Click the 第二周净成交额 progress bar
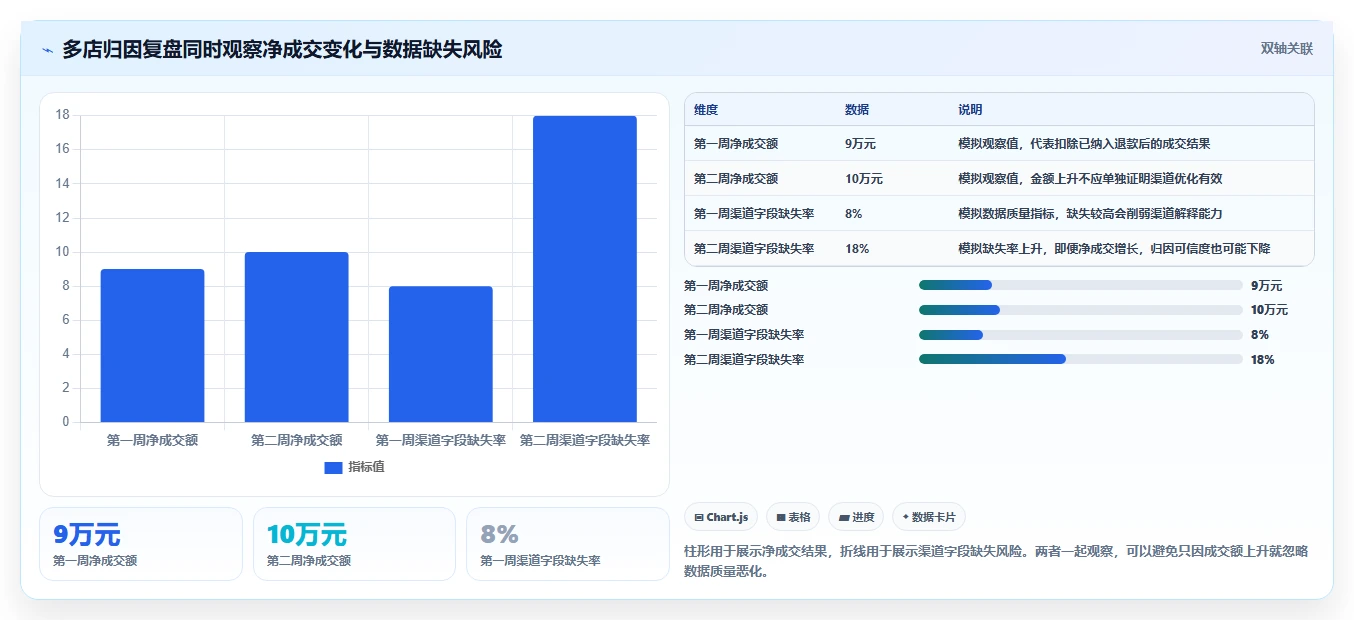The image size is (1354, 620). click(1080, 310)
